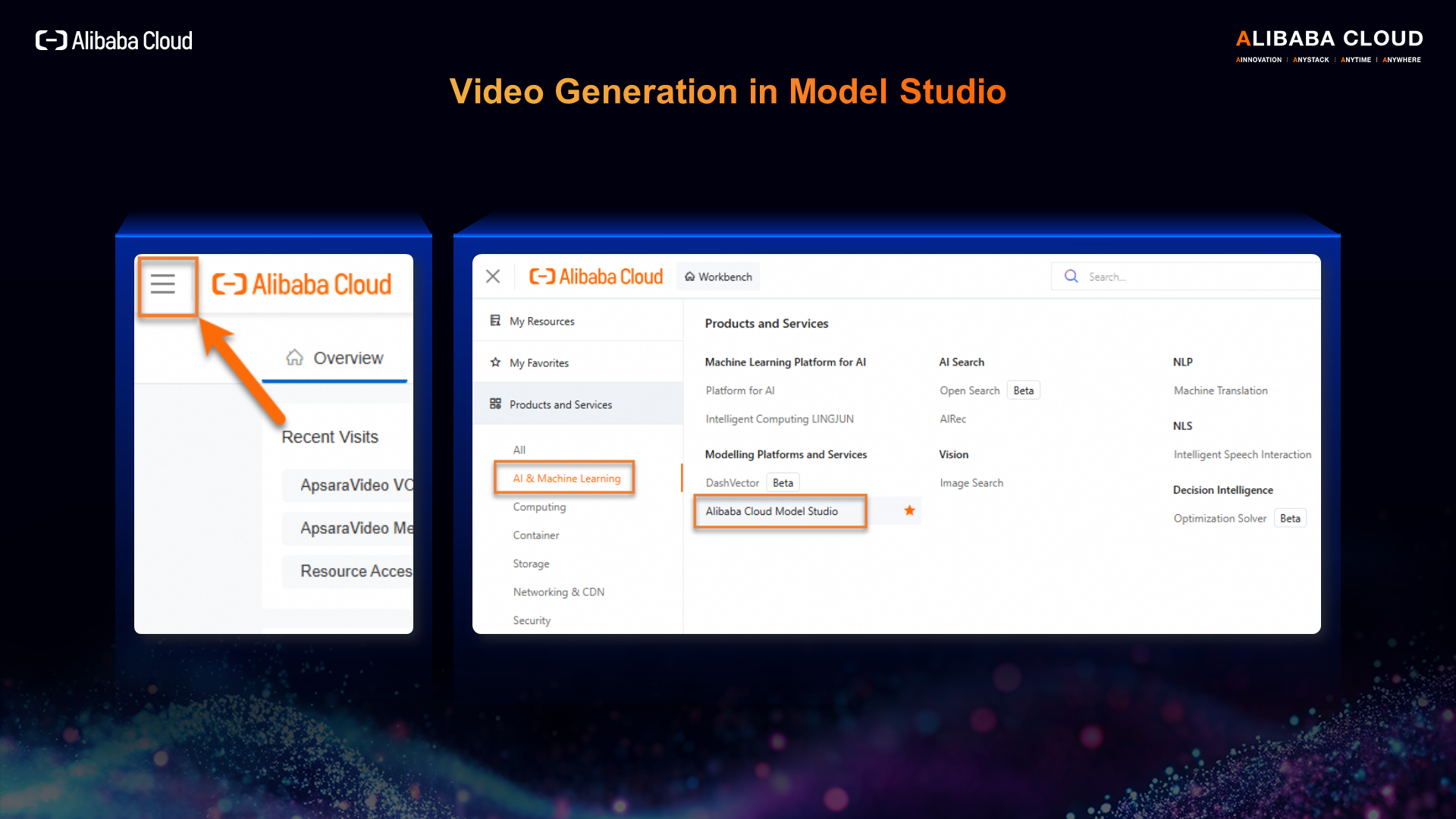1456x819 pixels.
Task: Click the AI Search heading
Action: click(x=962, y=362)
